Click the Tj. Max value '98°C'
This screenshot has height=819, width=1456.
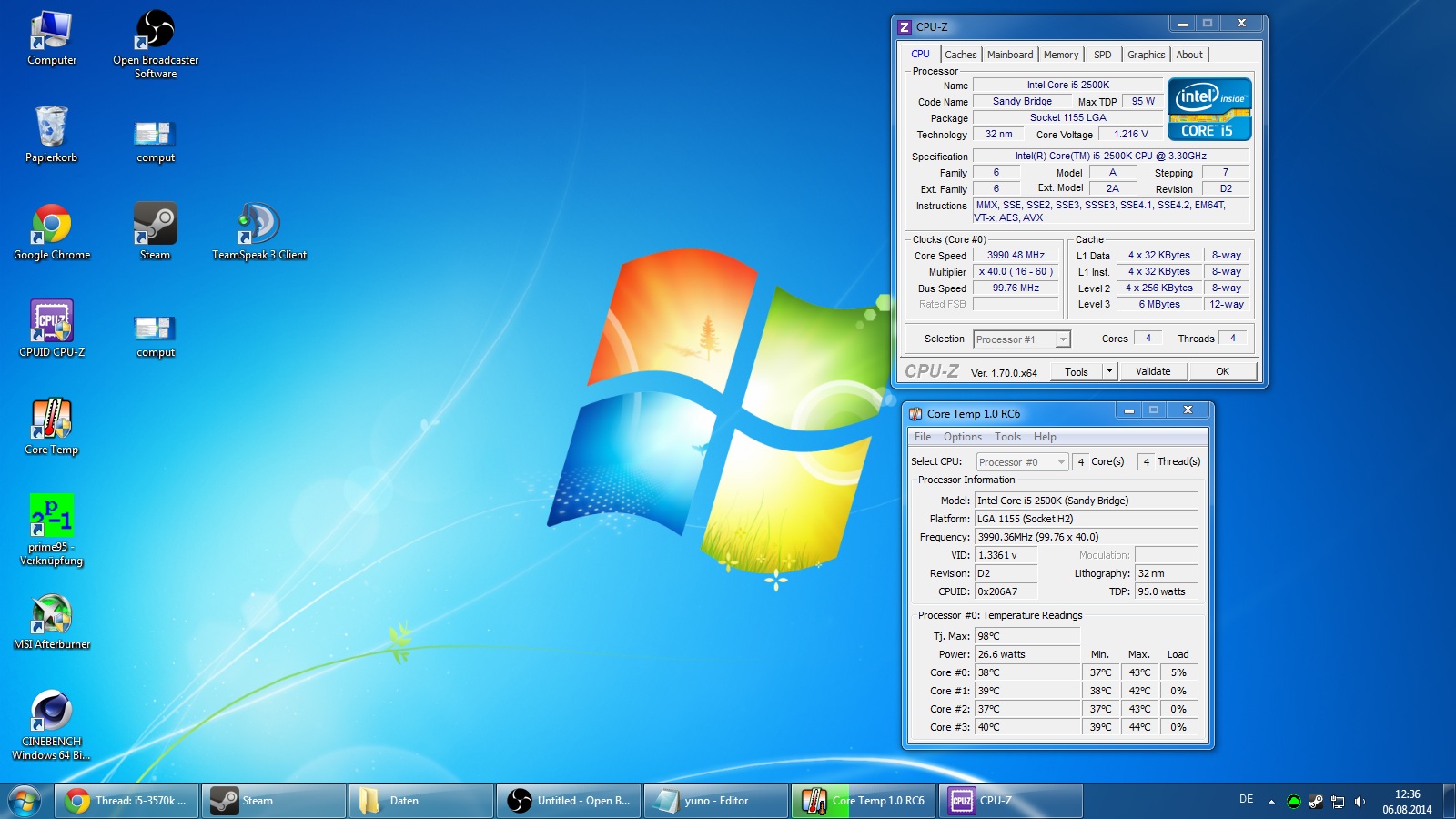coord(1027,636)
